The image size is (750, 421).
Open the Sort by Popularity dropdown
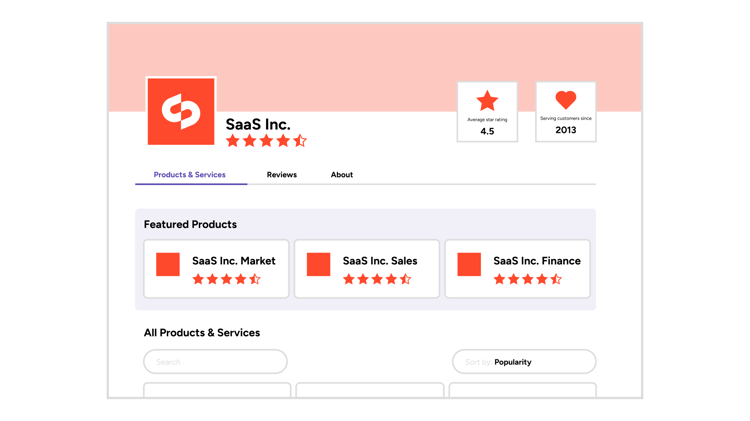[x=524, y=362]
